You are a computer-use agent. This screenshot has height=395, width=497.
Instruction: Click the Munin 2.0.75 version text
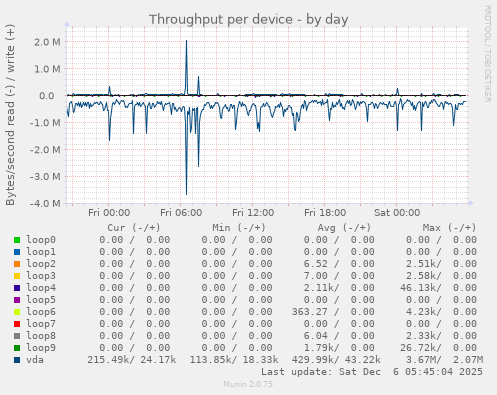point(248,384)
